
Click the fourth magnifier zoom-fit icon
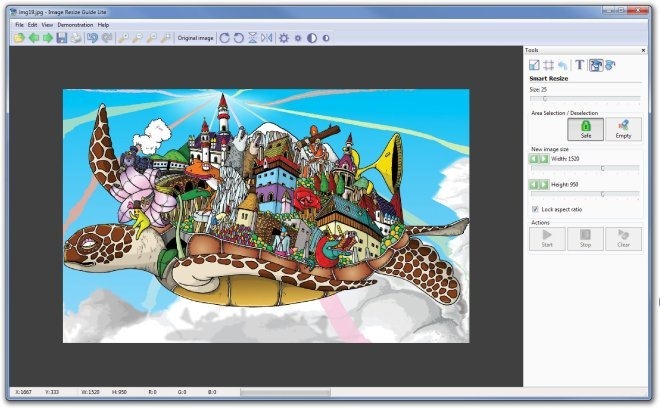tap(166, 38)
